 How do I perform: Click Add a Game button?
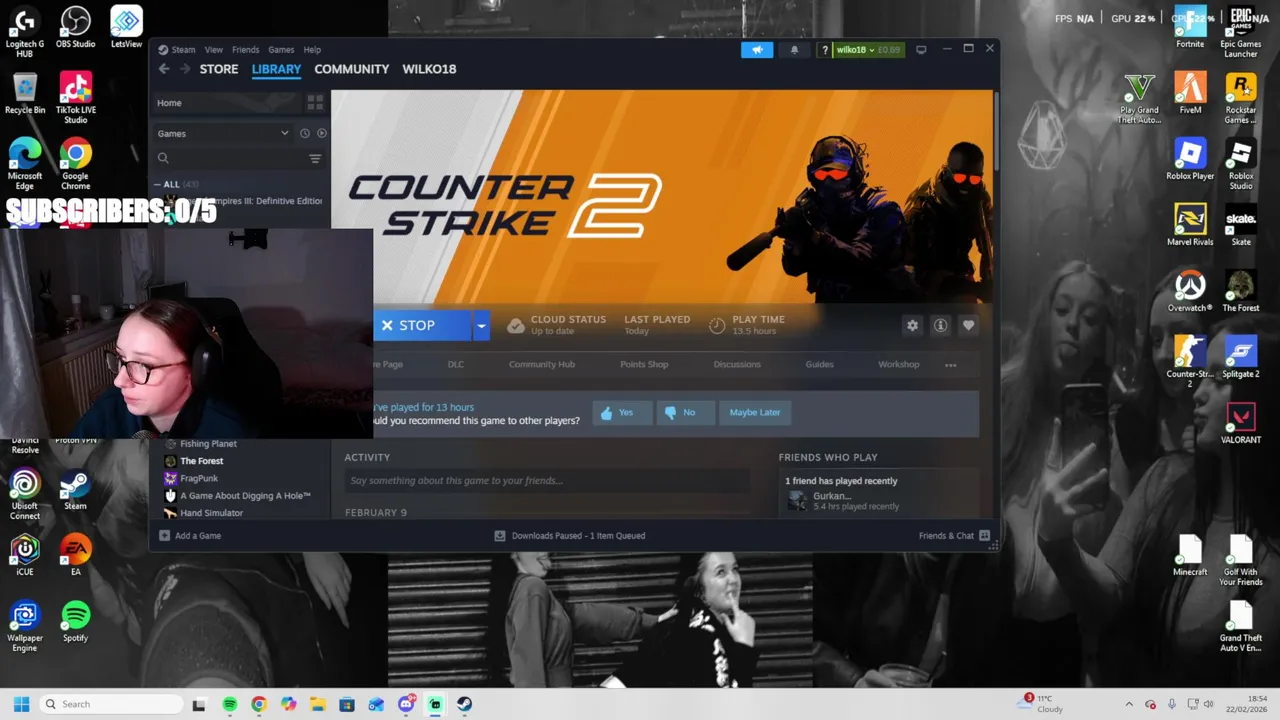pyautogui.click(x=190, y=536)
